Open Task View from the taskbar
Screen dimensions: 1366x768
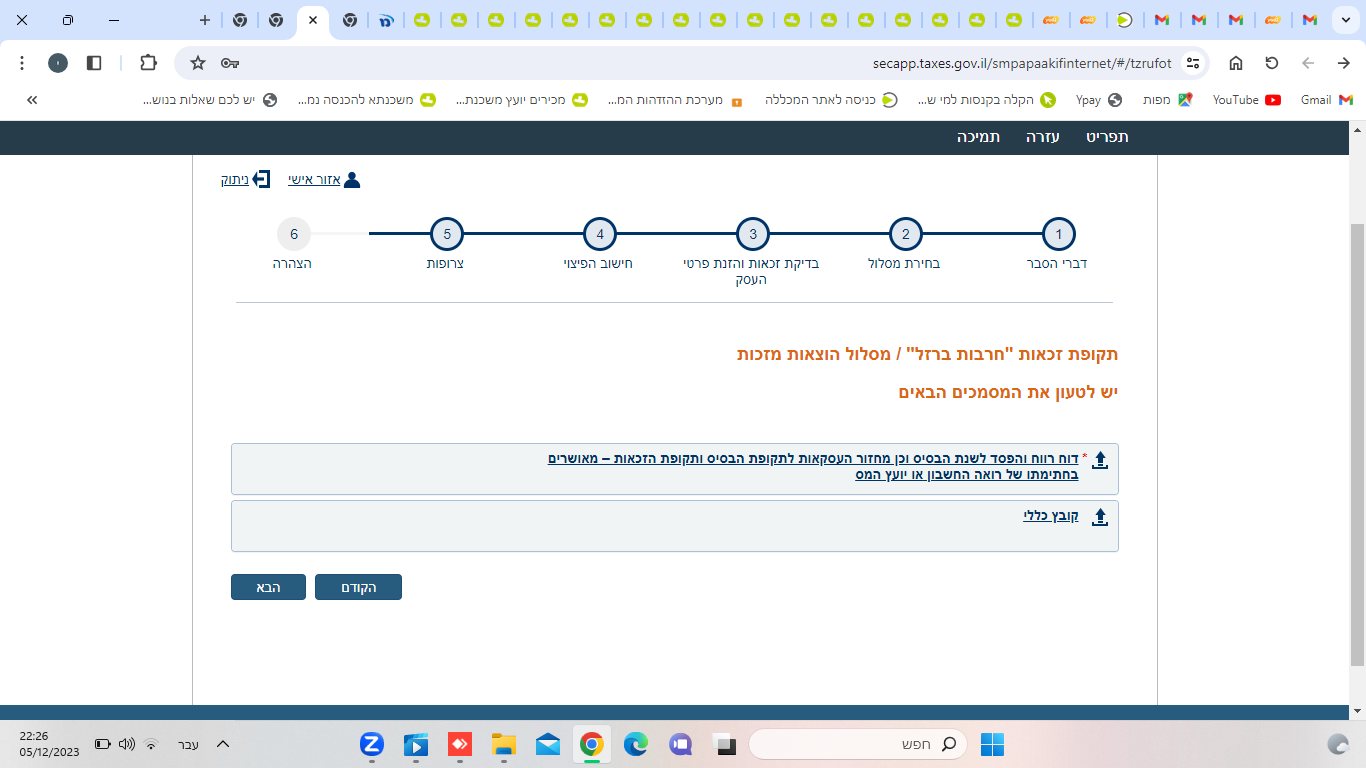(x=725, y=744)
